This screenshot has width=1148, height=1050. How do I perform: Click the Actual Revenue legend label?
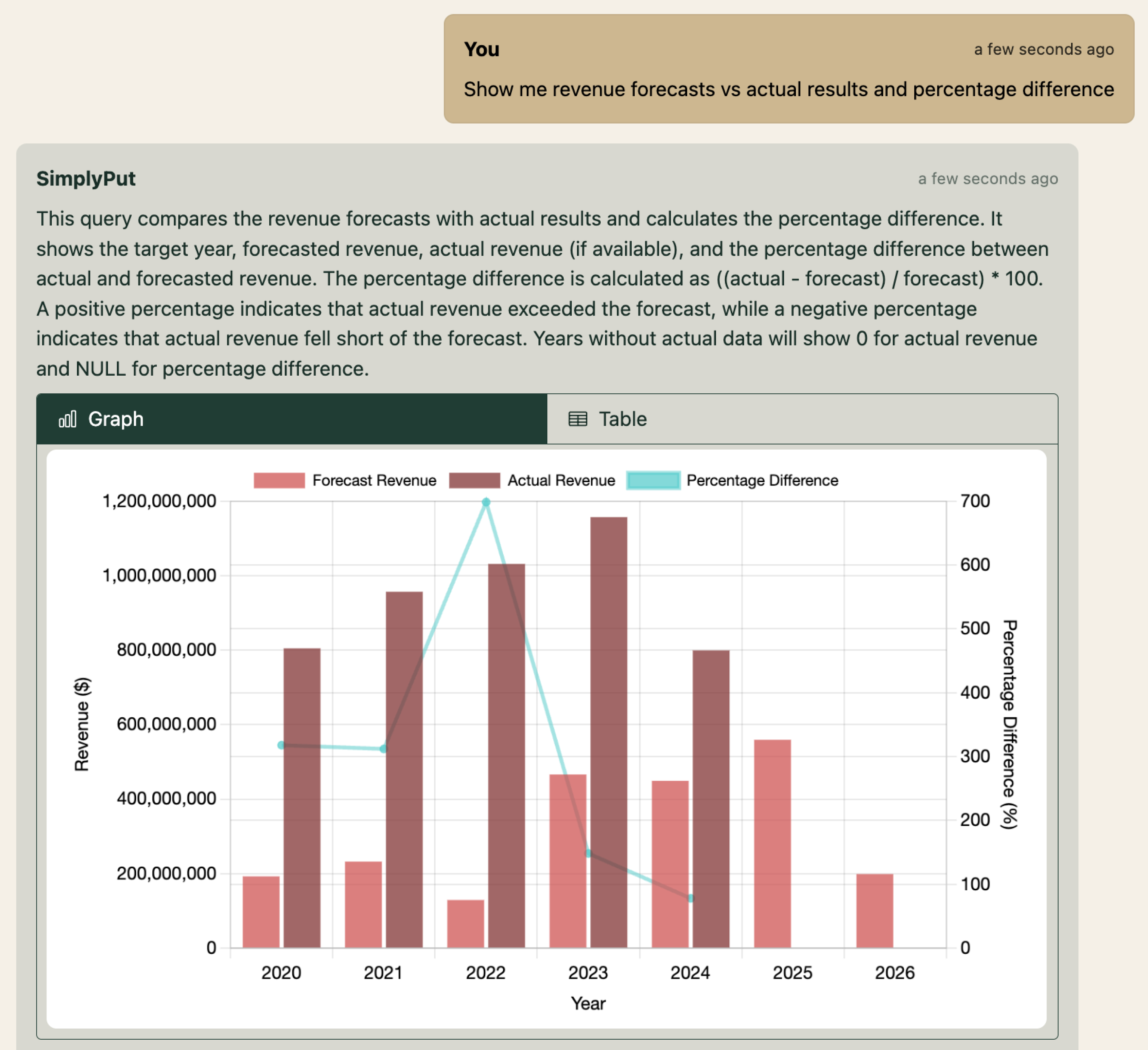[561, 480]
